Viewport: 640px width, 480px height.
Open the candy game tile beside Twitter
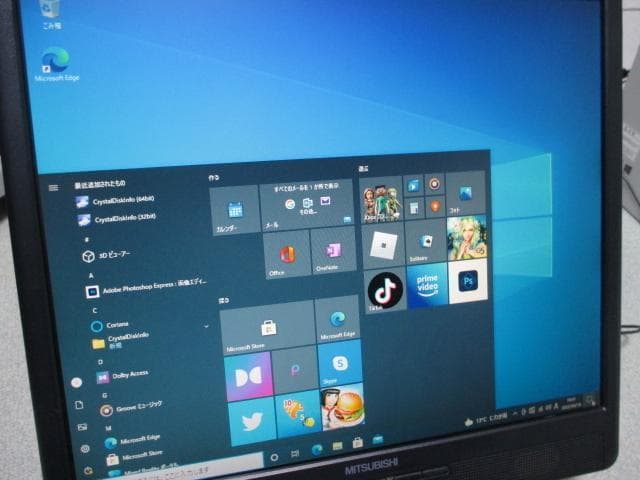(298, 413)
